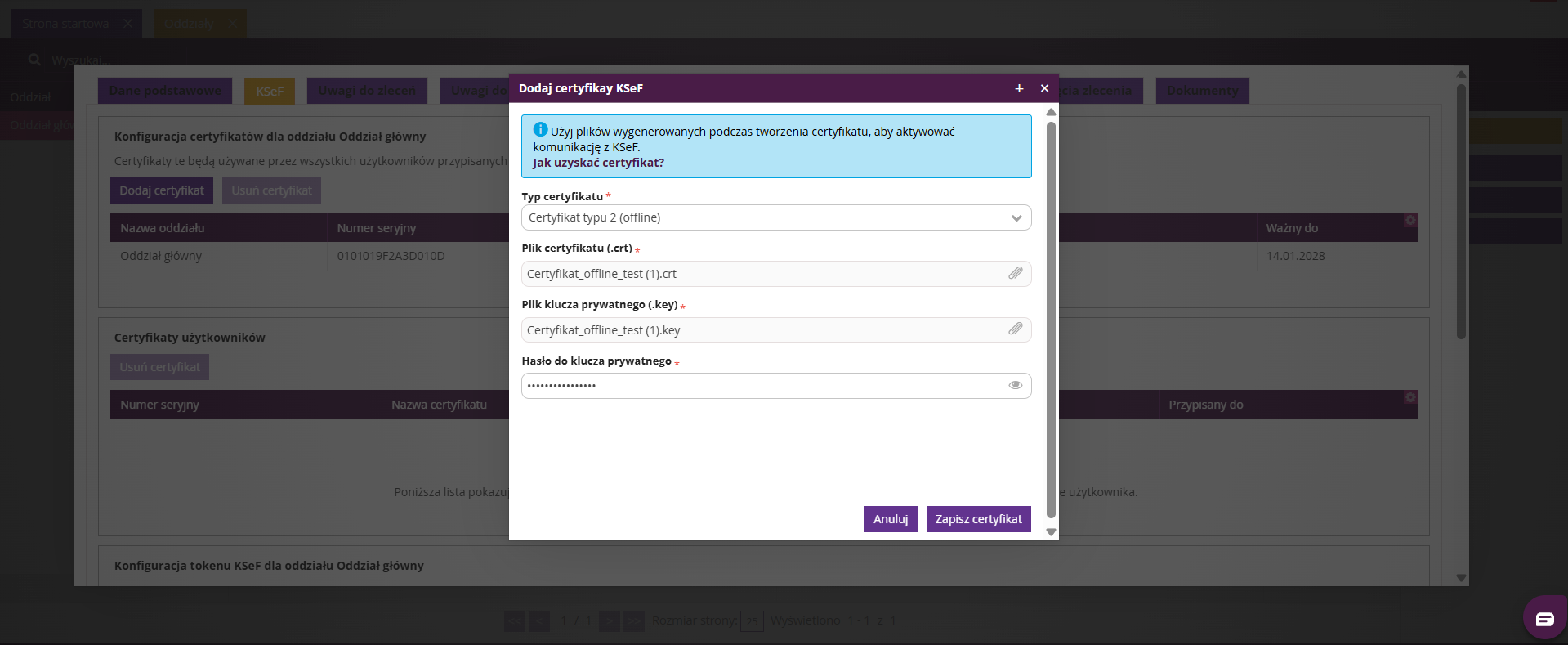Viewport: 1568px width, 645px height.
Task: Select the Oddział główny table row cell
Action: (161, 256)
